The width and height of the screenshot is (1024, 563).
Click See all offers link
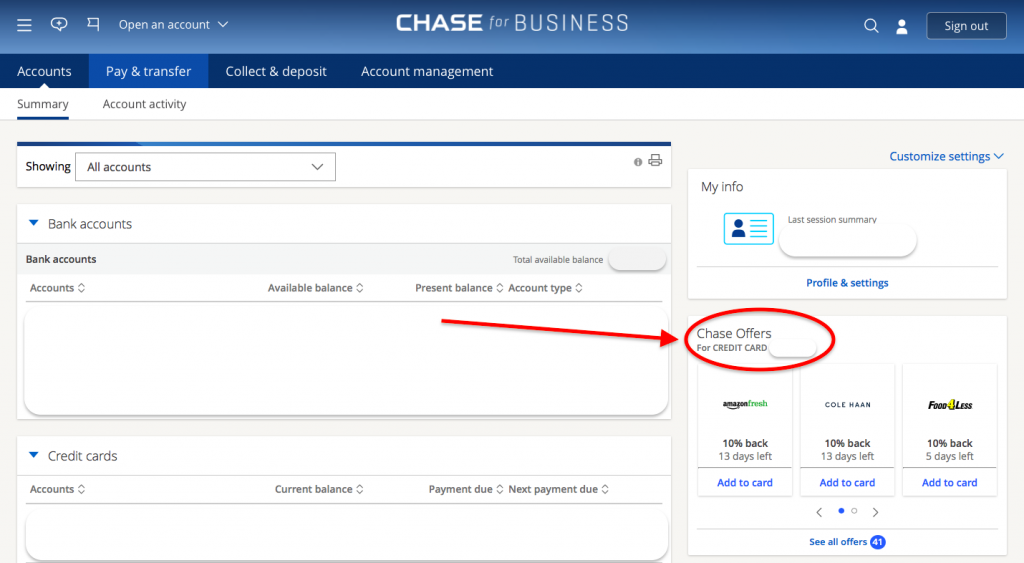pyautogui.click(x=838, y=542)
